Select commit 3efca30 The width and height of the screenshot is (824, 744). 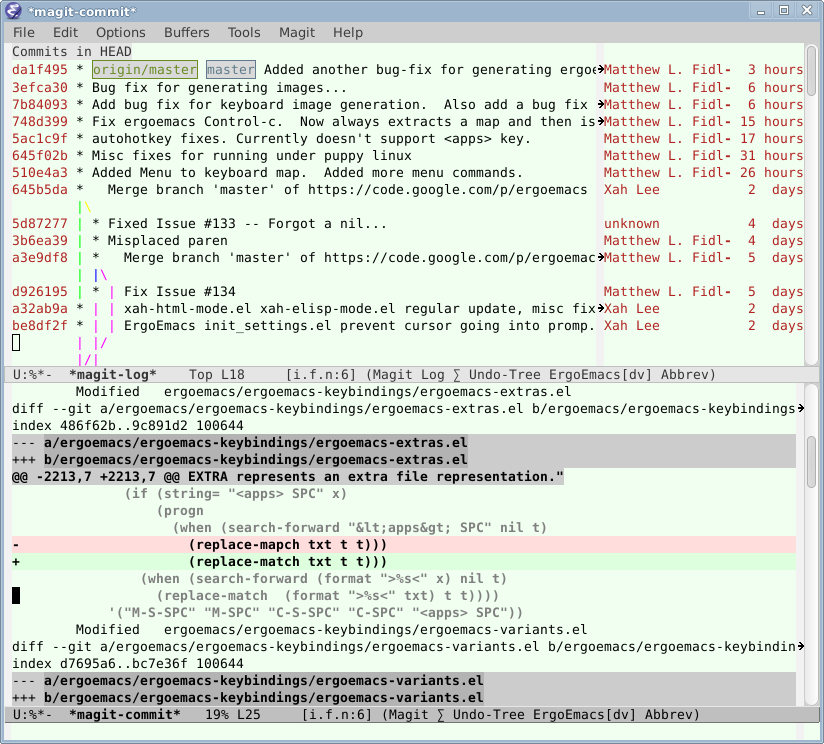point(40,87)
